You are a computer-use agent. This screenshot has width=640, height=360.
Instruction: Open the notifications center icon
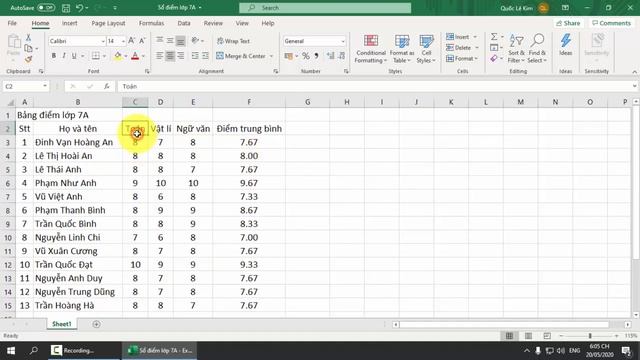626,351
